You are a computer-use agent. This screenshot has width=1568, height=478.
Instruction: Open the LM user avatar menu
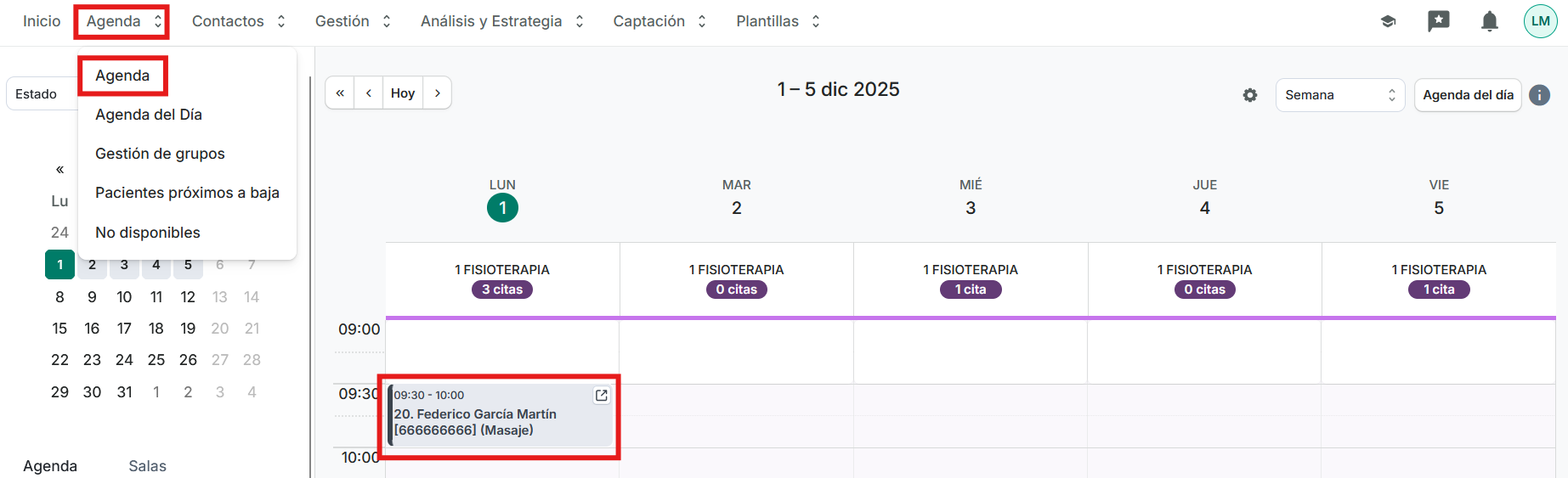pyautogui.click(x=1540, y=21)
